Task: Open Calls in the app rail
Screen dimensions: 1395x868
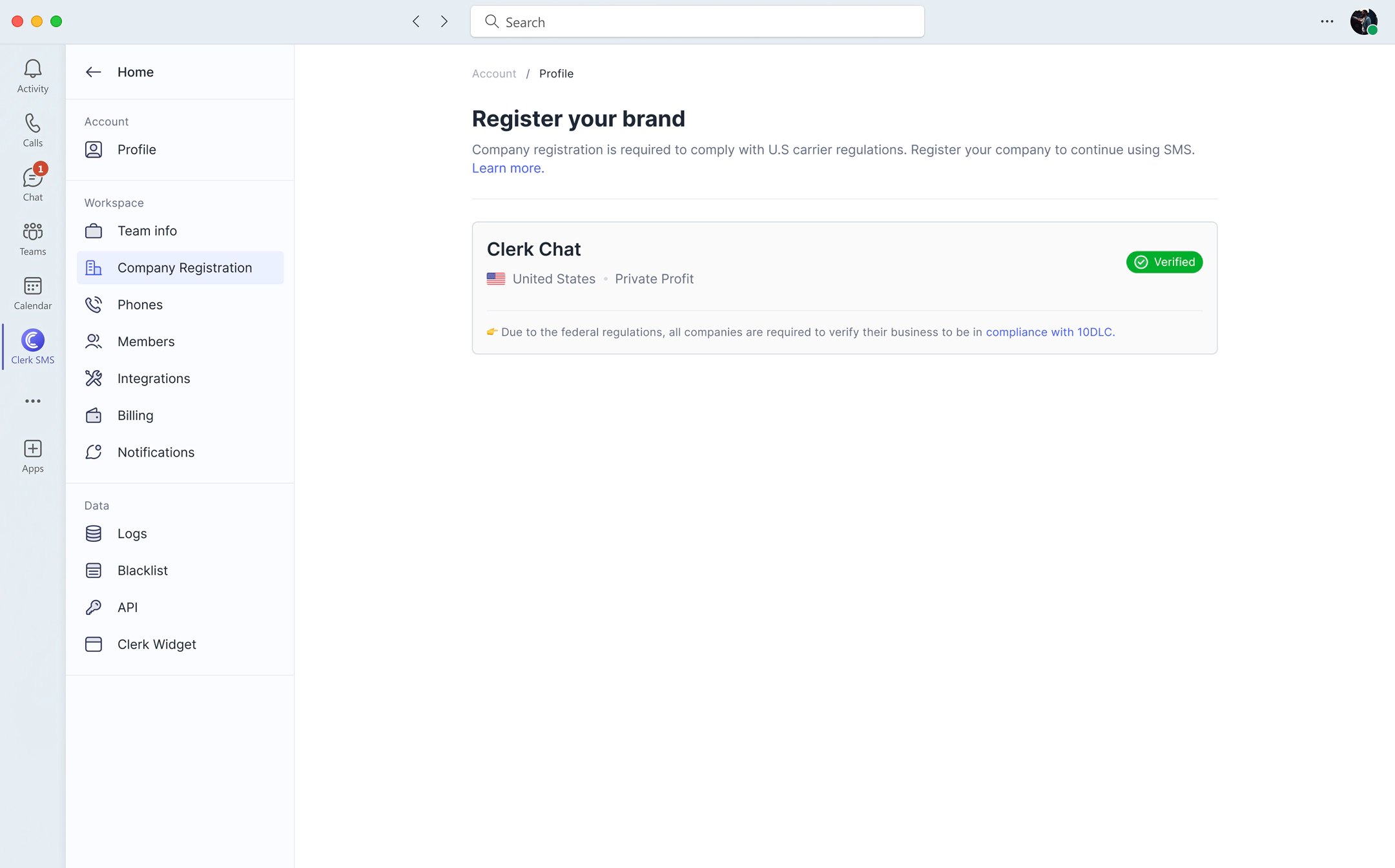Action: click(32, 130)
